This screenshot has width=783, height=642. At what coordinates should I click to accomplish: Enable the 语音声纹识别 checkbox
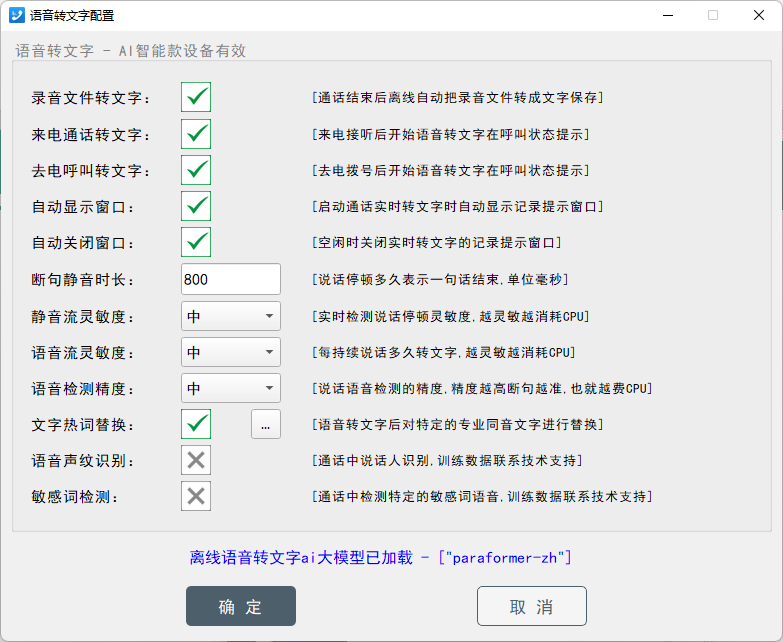196,460
